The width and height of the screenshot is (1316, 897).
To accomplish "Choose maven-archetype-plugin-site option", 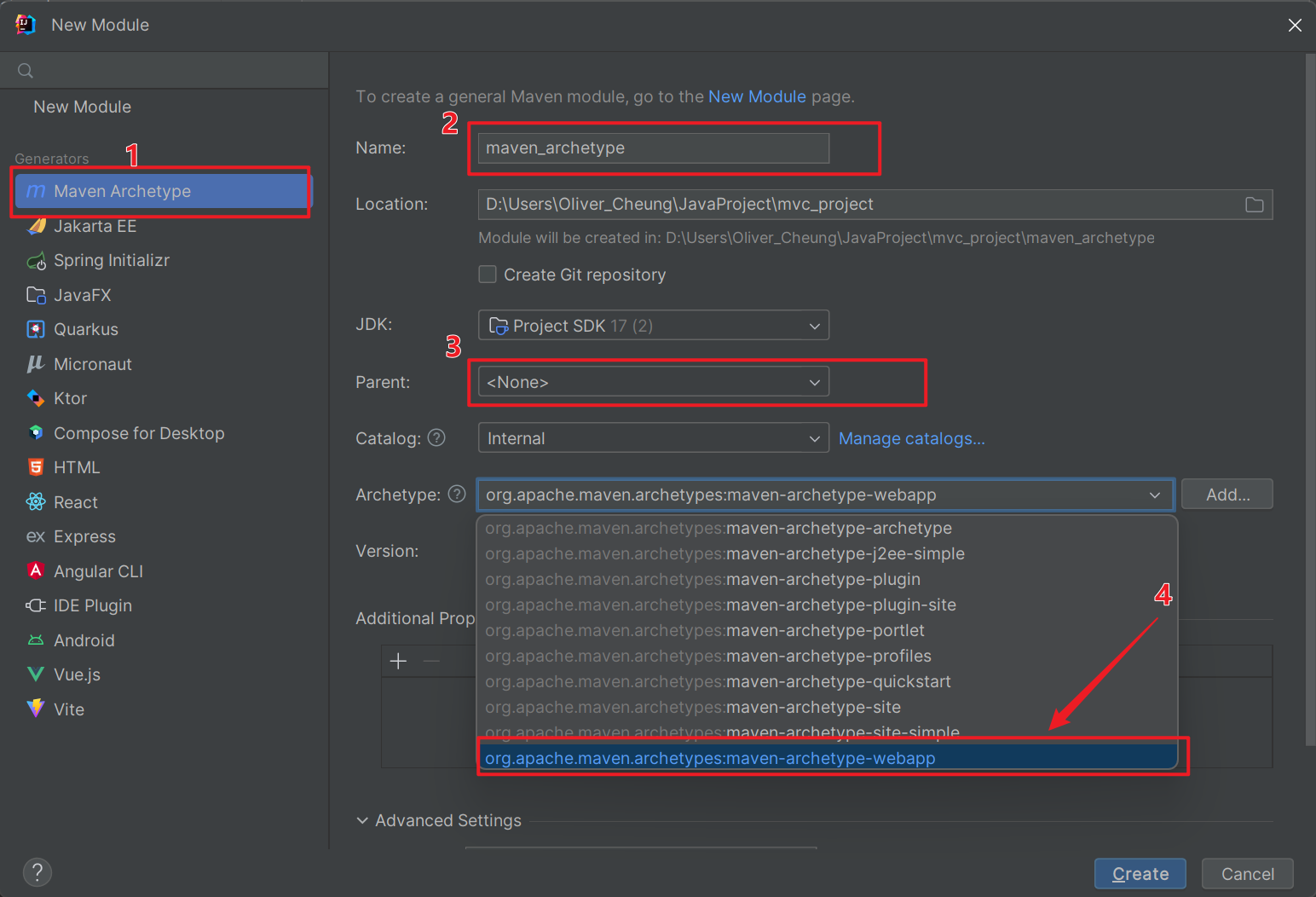I will 827,605.
